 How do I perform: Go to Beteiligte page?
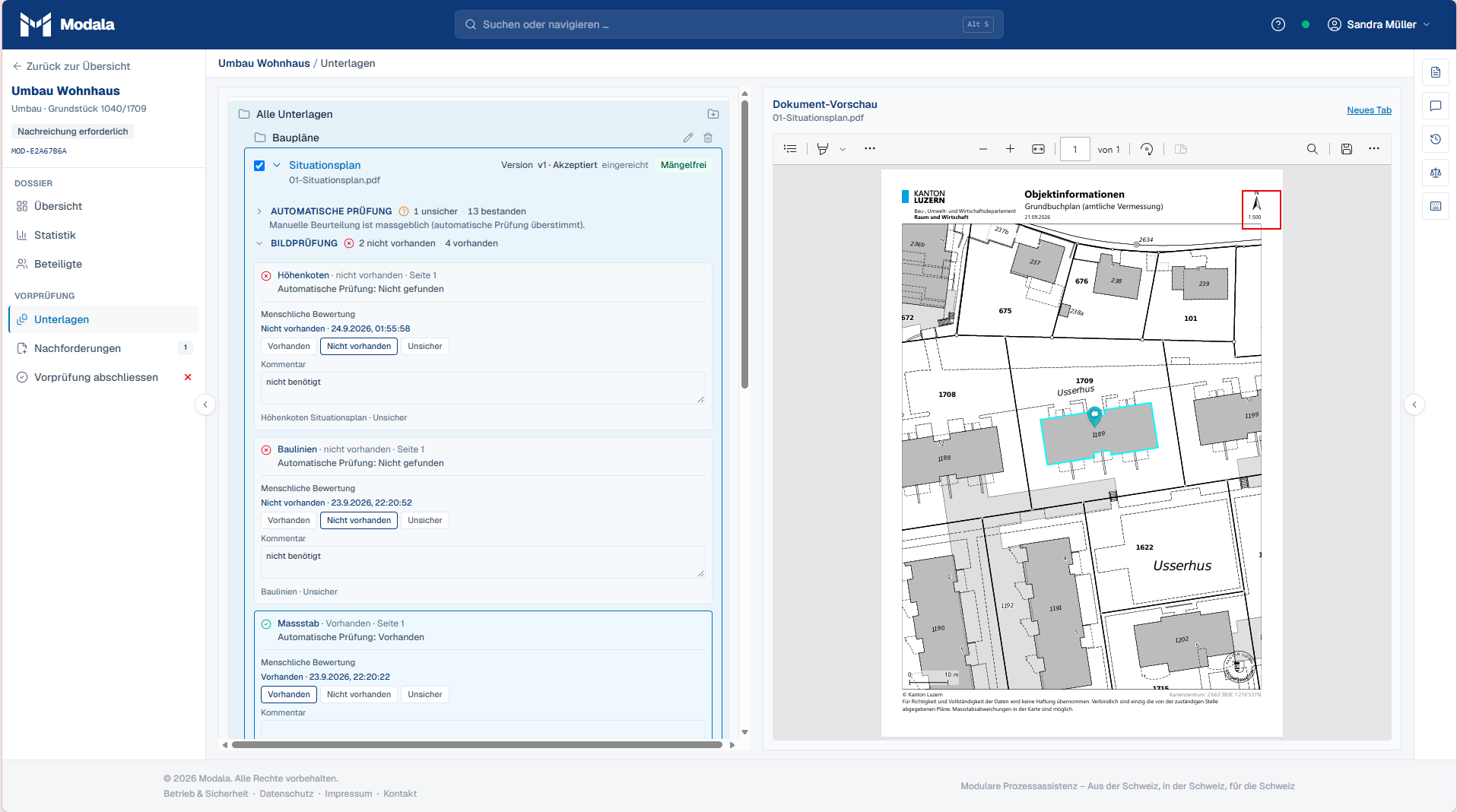(103, 264)
